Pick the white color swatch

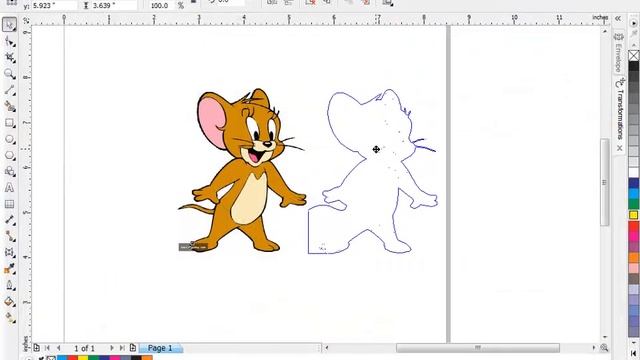633,172
